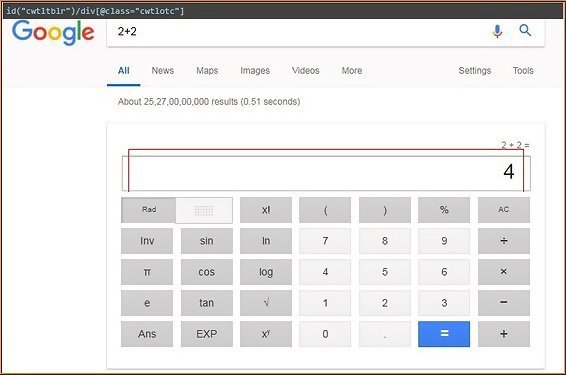Click calculator digit 5
The width and height of the screenshot is (566, 375).
[x=385, y=272]
